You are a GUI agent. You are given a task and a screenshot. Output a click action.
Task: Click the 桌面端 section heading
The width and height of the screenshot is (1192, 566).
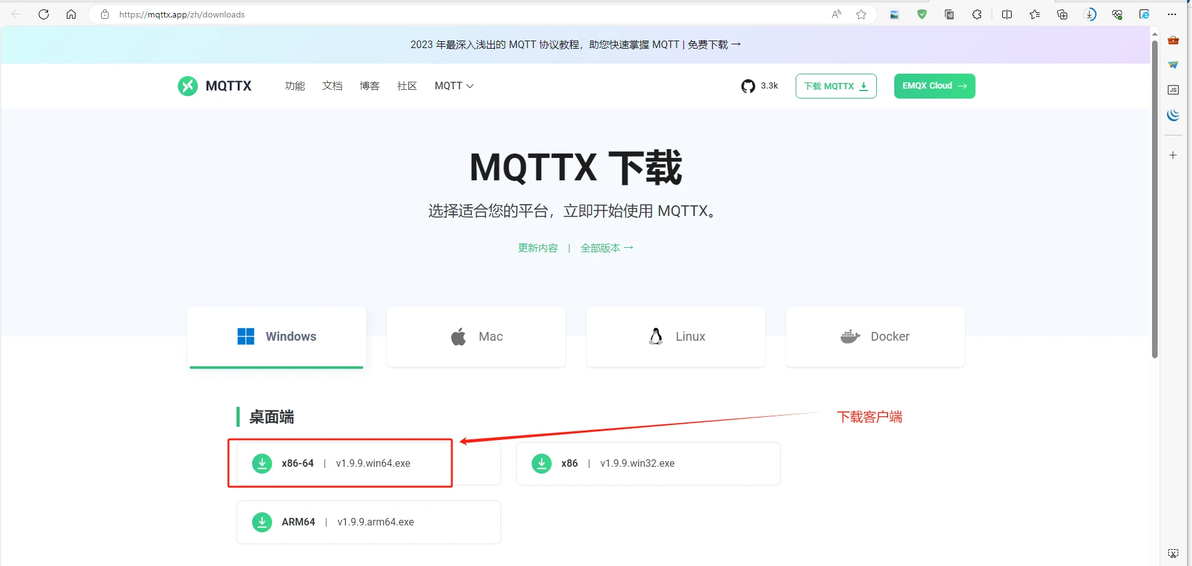point(271,416)
